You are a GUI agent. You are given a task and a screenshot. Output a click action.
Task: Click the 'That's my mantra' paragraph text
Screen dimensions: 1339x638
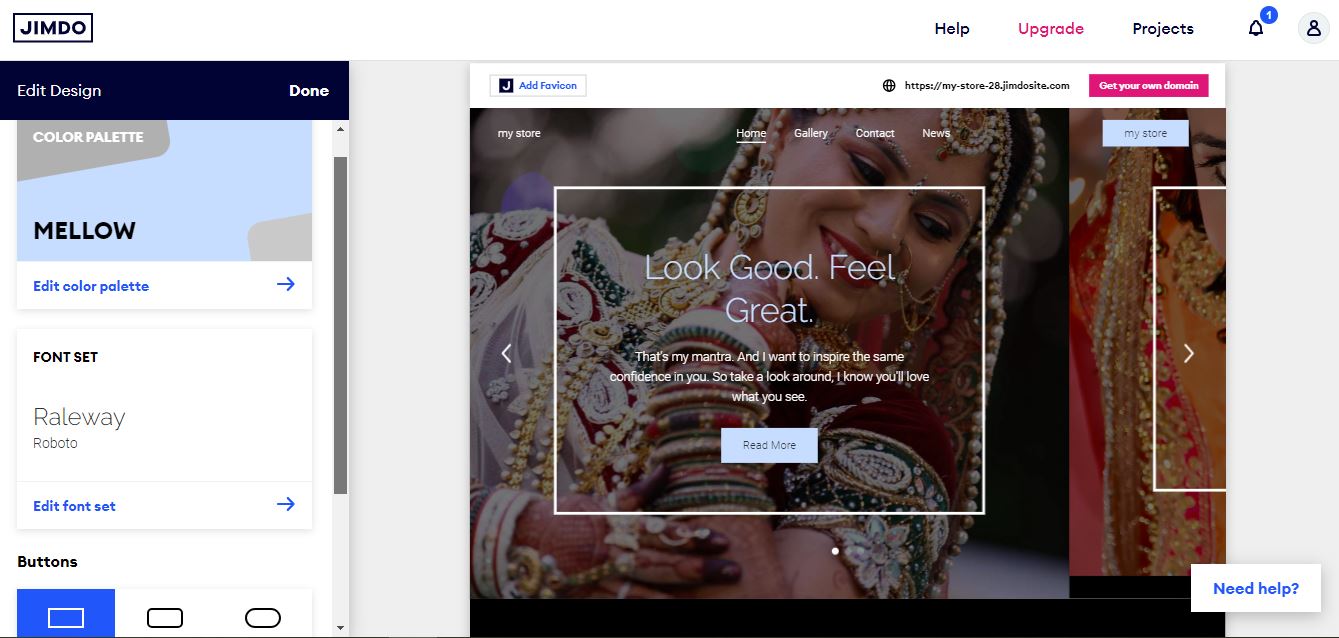[x=769, y=376]
